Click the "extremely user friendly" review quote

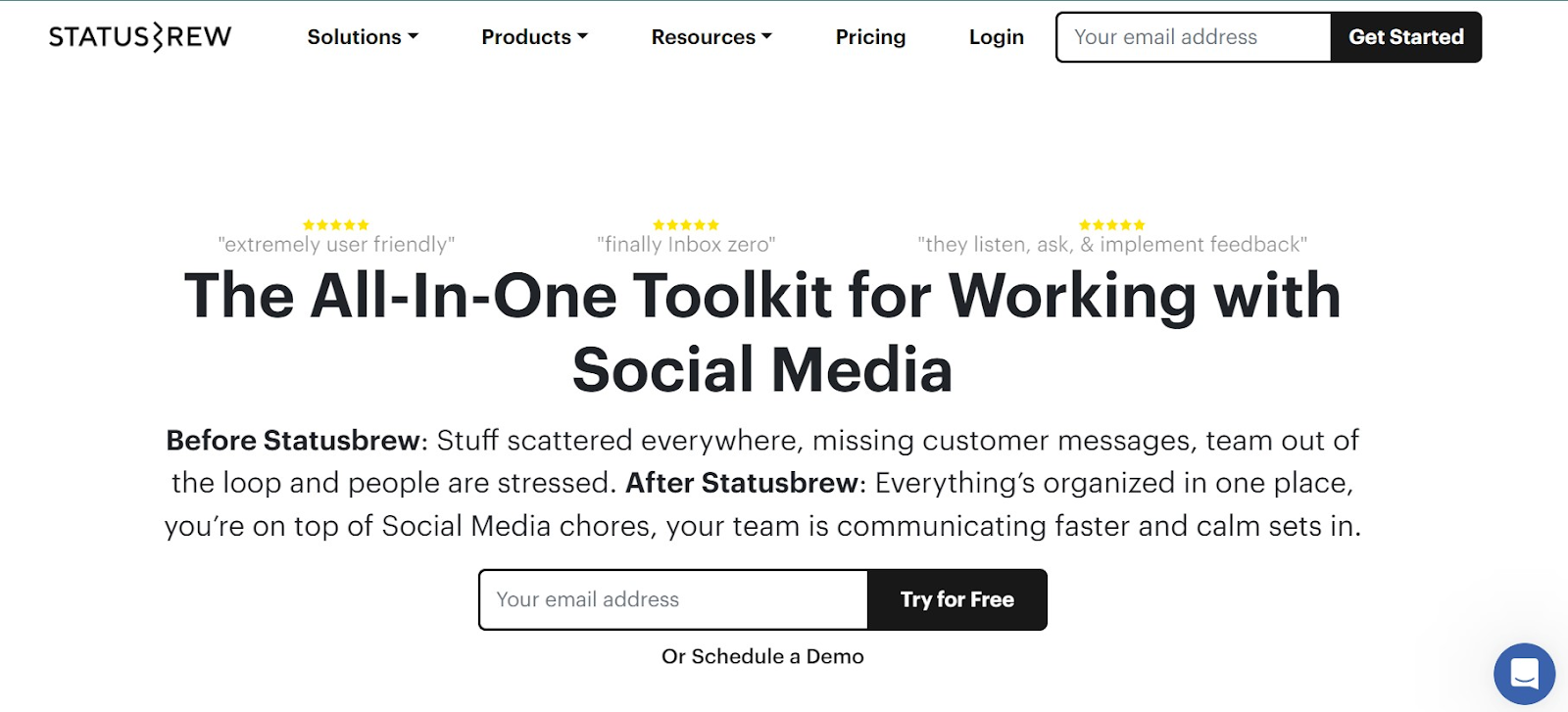(336, 245)
